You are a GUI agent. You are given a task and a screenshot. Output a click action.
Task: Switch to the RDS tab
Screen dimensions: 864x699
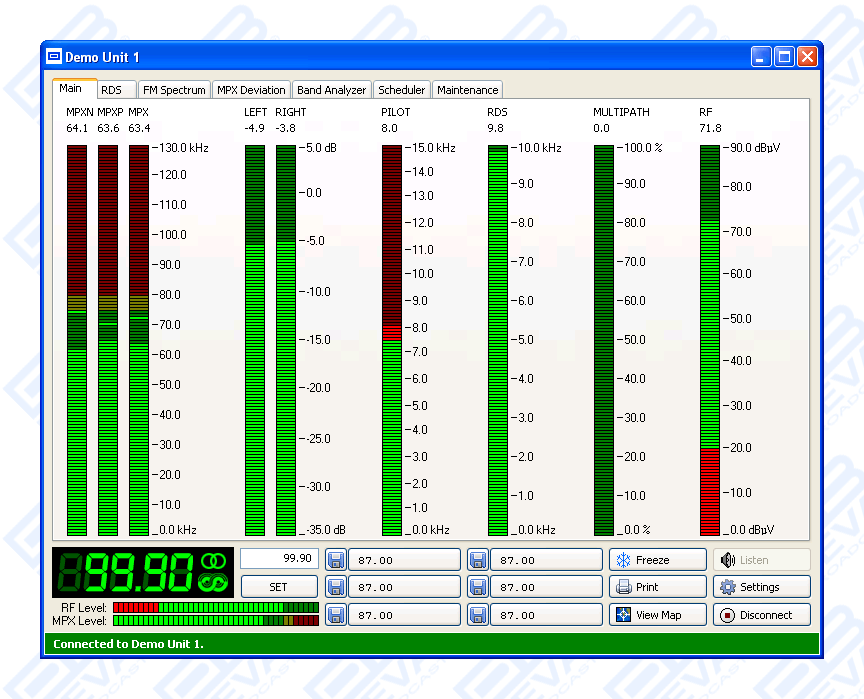pyautogui.click(x=111, y=90)
